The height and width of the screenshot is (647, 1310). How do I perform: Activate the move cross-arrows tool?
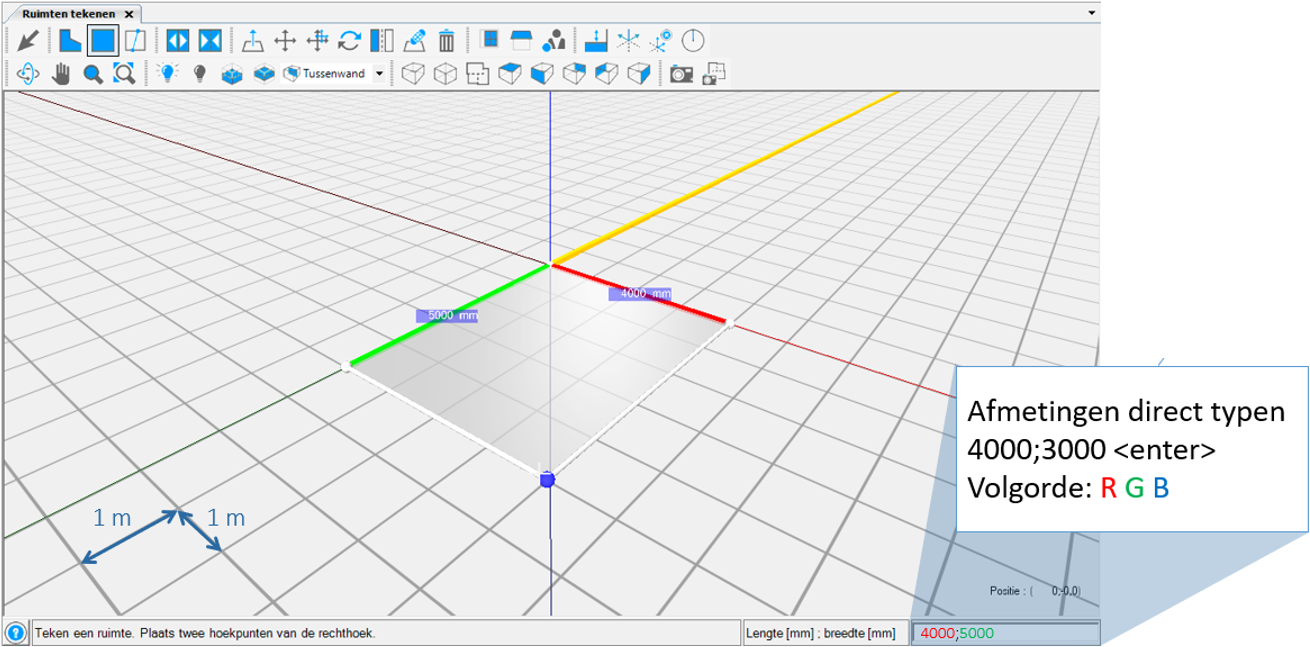point(284,41)
